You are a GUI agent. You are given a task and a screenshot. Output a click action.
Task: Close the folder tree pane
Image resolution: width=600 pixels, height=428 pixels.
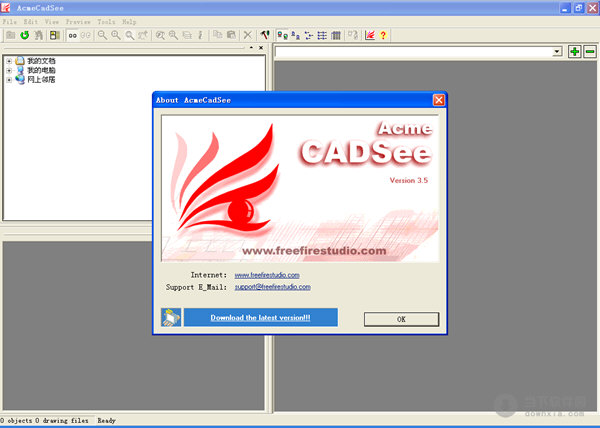[261, 48]
